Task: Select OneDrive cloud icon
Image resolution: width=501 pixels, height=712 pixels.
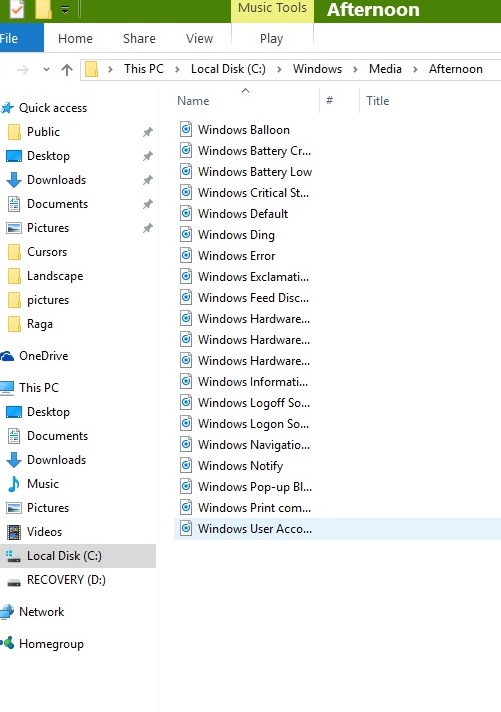Action: point(7,356)
